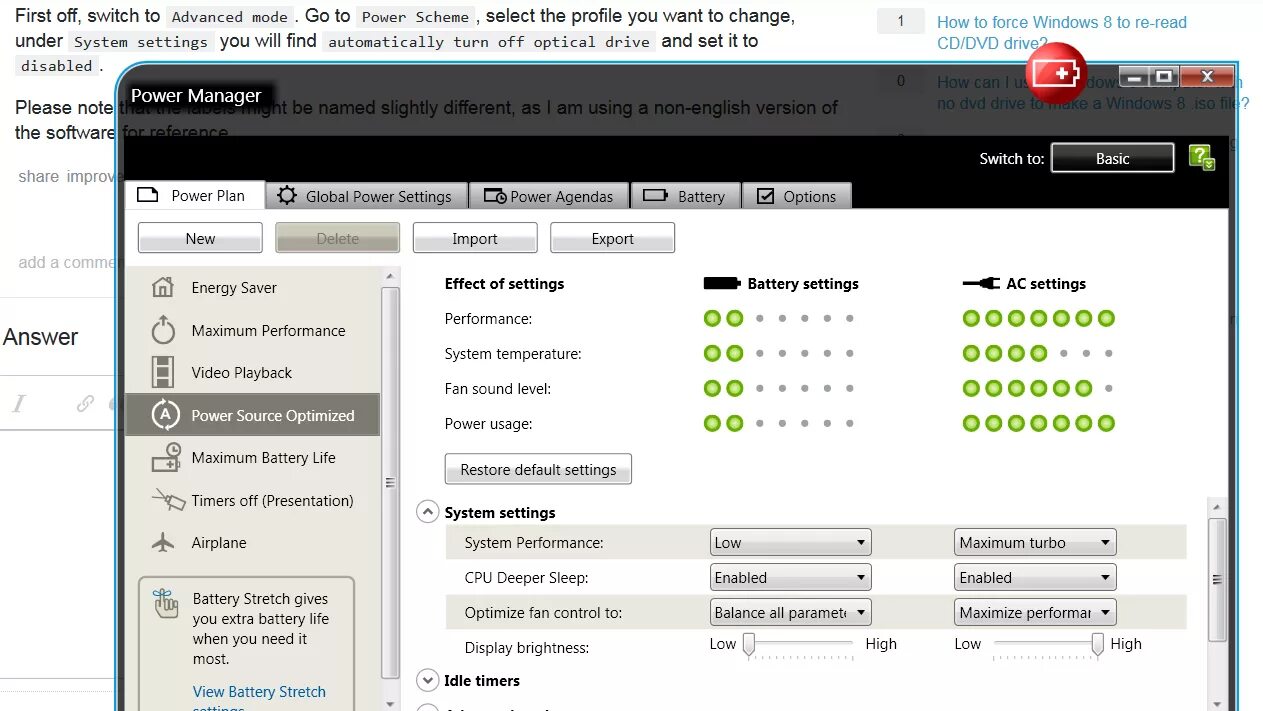This screenshot has height=711, width=1263.
Task: Click the Power Agendas clock icon
Action: 495,197
